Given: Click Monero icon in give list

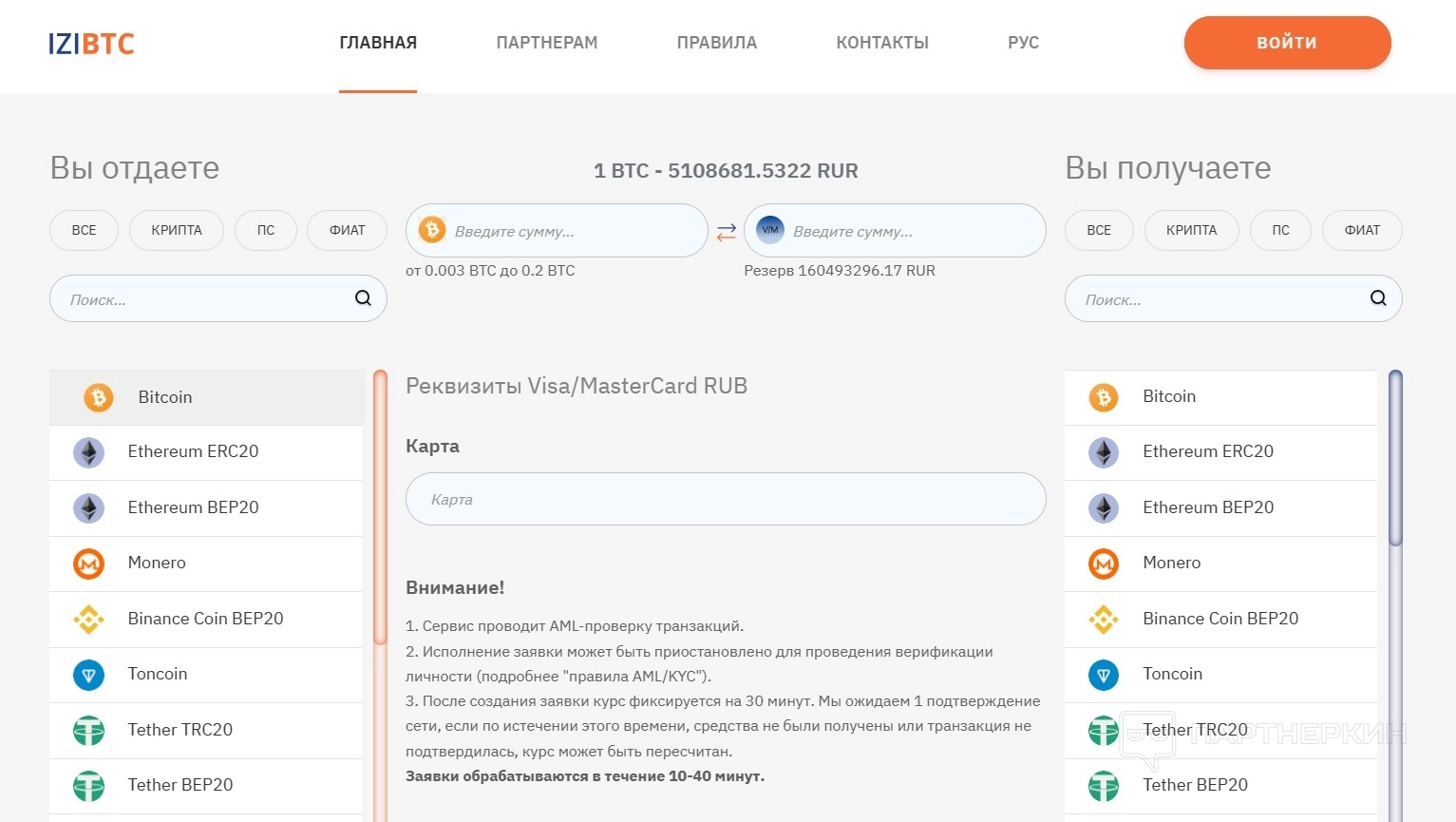Looking at the screenshot, I should 89,564.
